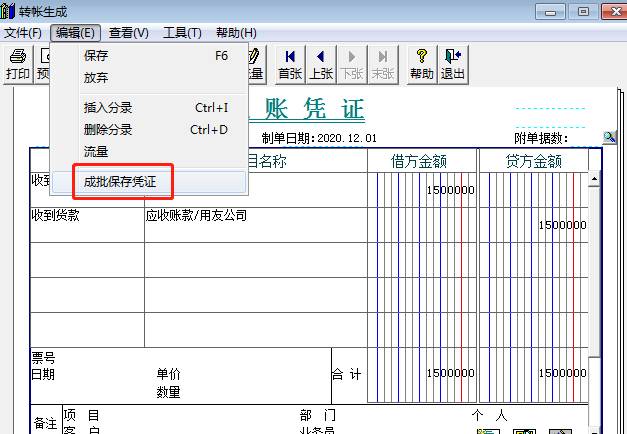
Task: Select 成批保存凭证 menu entry
Action: pyautogui.click(x=150, y=182)
